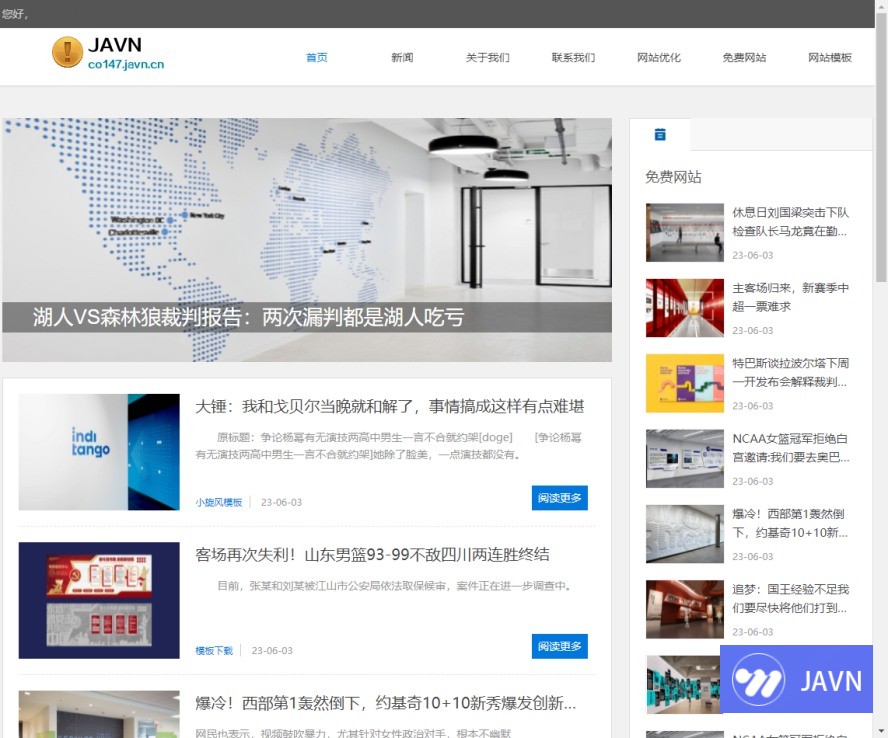Open sidebar article 爆冷！西部第1轰然倒下
The height and width of the screenshot is (738, 888).
[x=791, y=523]
